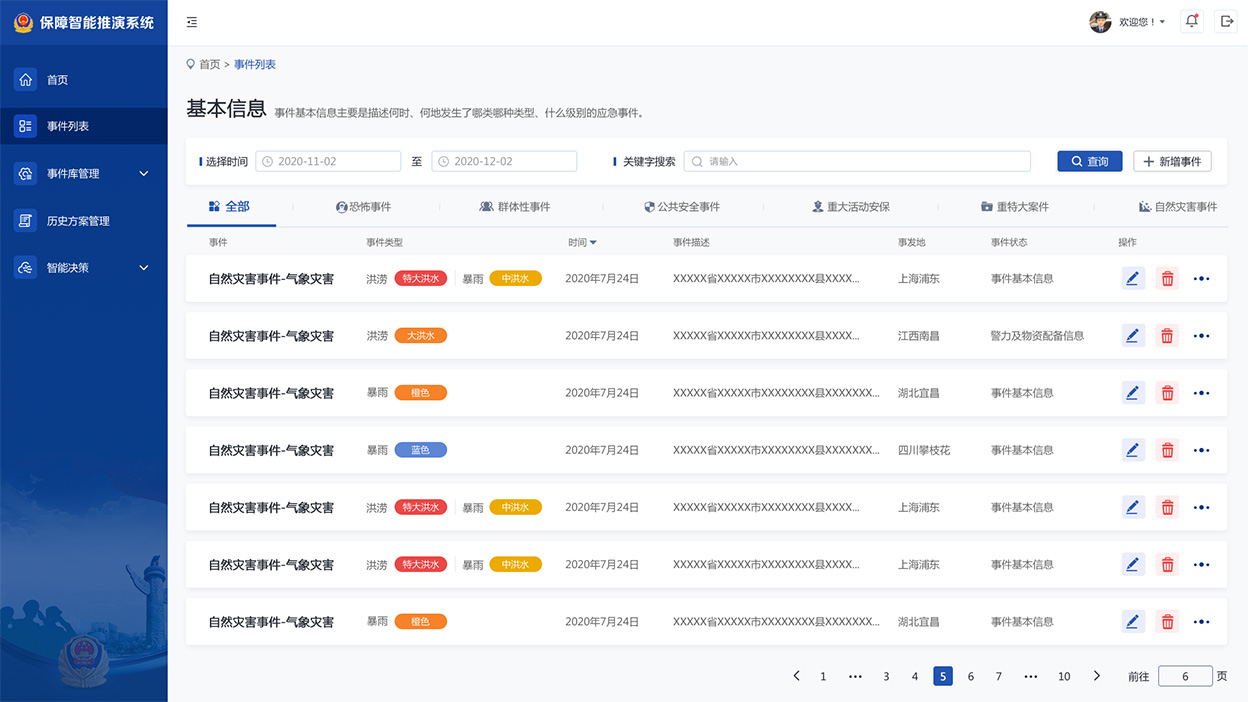The height and width of the screenshot is (702, 1248).
Task: Edit the 江西南昌 event with the pencil icon
Action: (1133, 336)
